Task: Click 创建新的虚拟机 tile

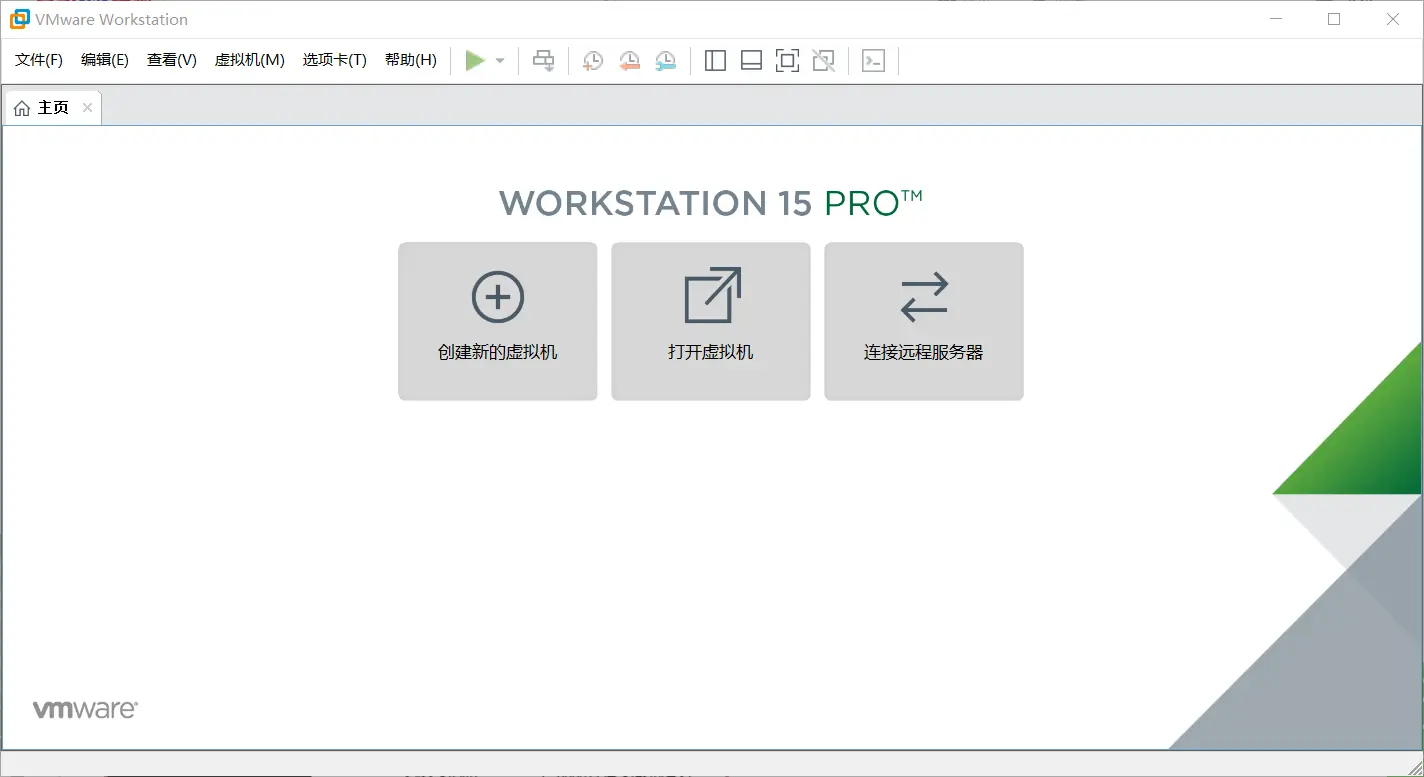Action: (498, 321)
